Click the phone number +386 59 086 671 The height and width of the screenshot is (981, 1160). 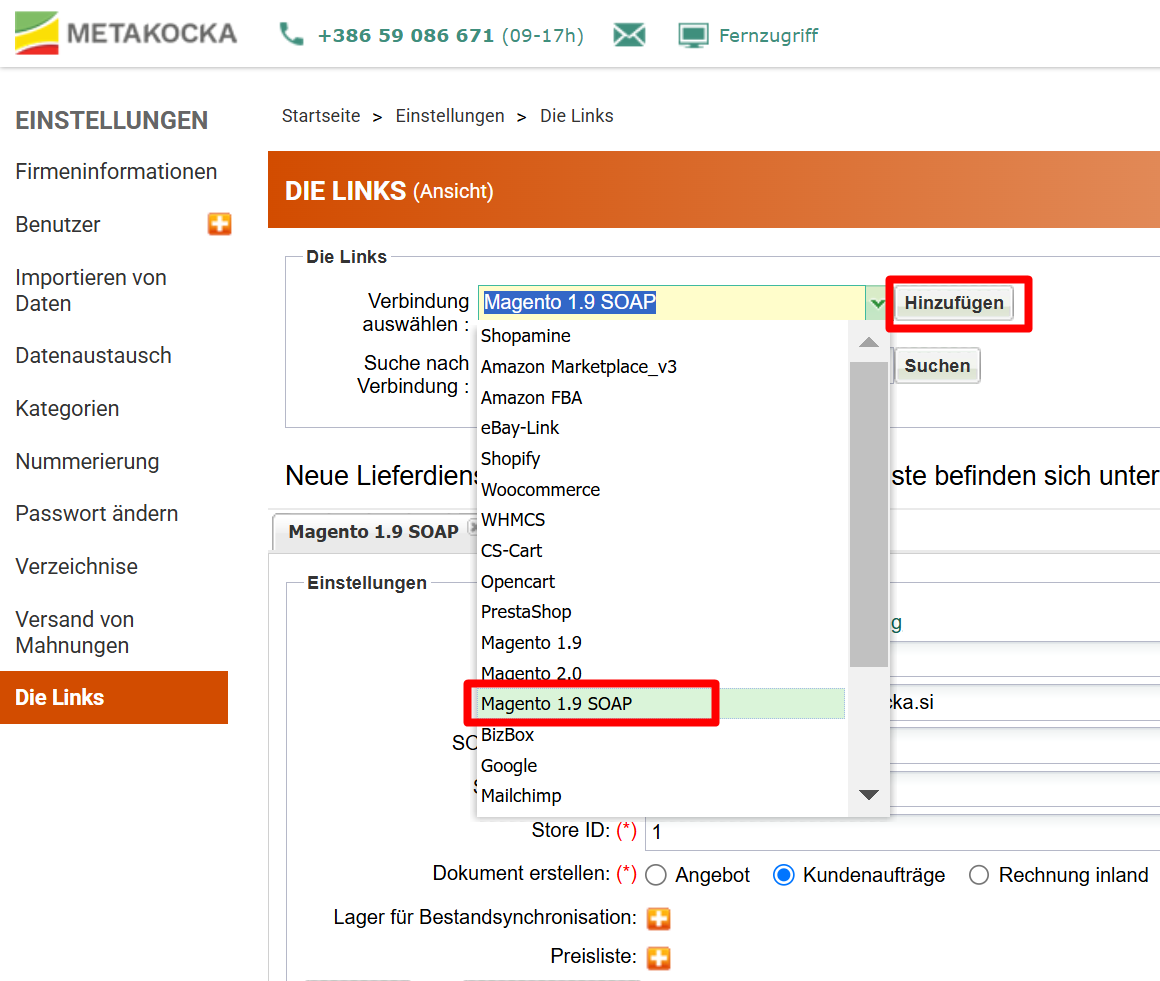405,36
